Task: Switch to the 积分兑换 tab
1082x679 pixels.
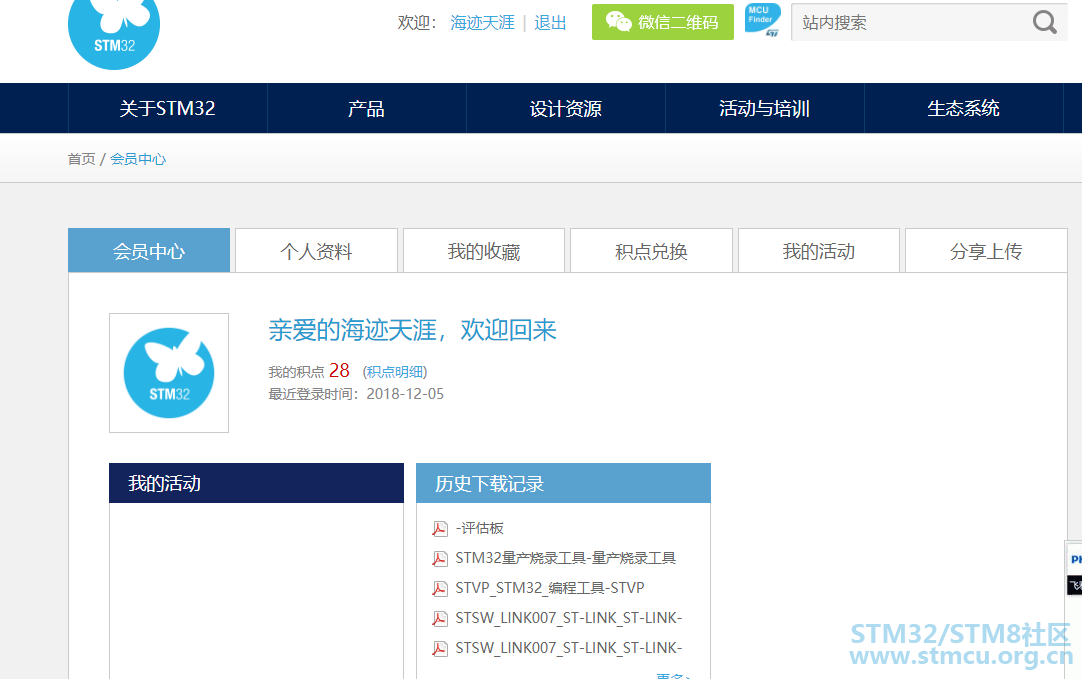Action: pos(651,250)
